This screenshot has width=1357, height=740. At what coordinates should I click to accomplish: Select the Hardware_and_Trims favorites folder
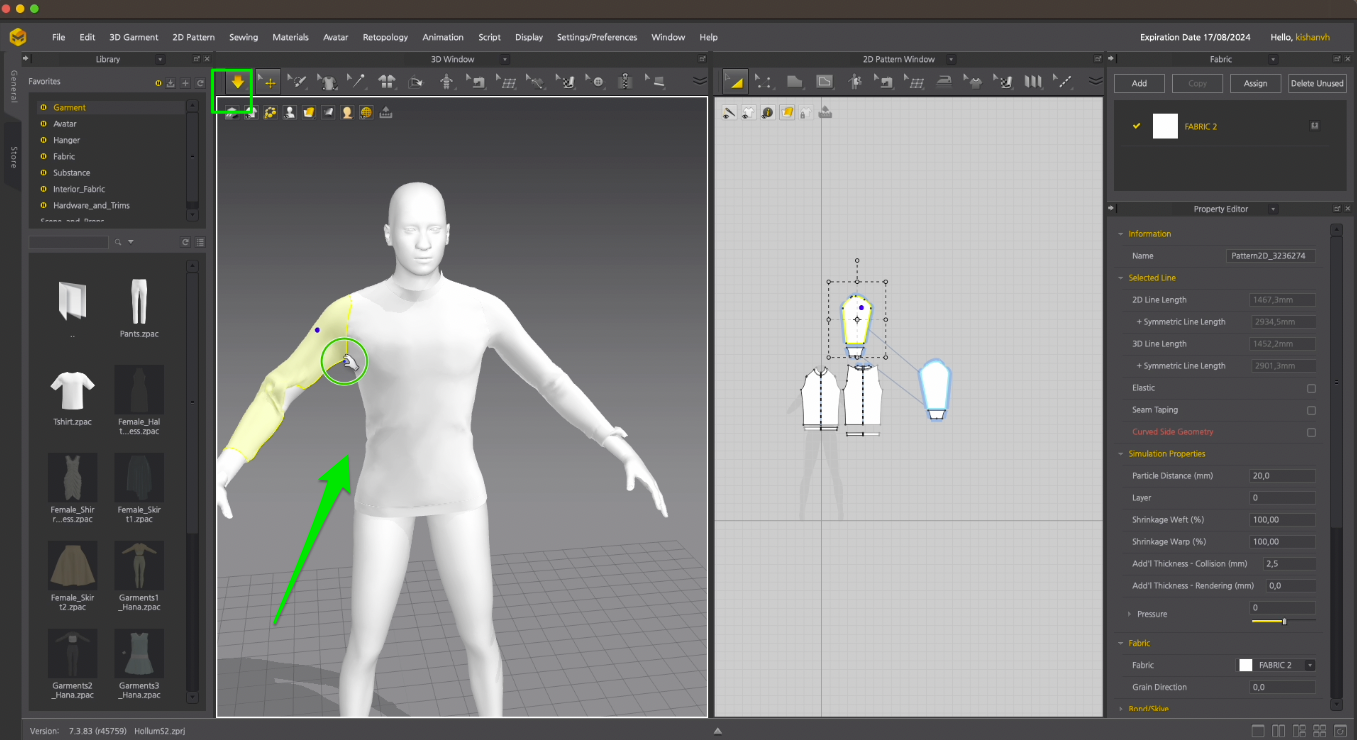tap(91, 205)
